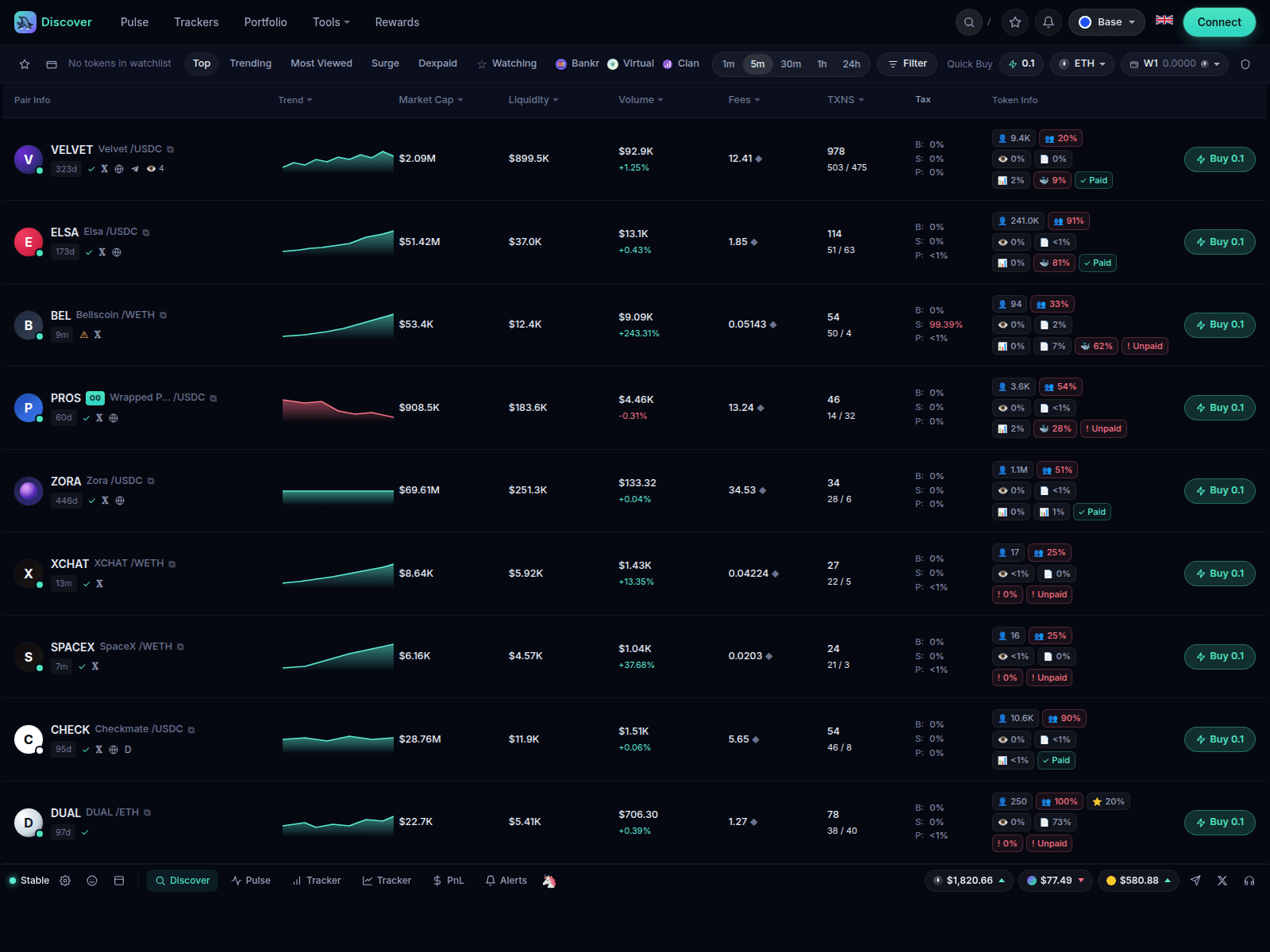Viewport: 1270px width, 952px height.
Task: Open CHECK website globe icon
Action: point(114,750)
